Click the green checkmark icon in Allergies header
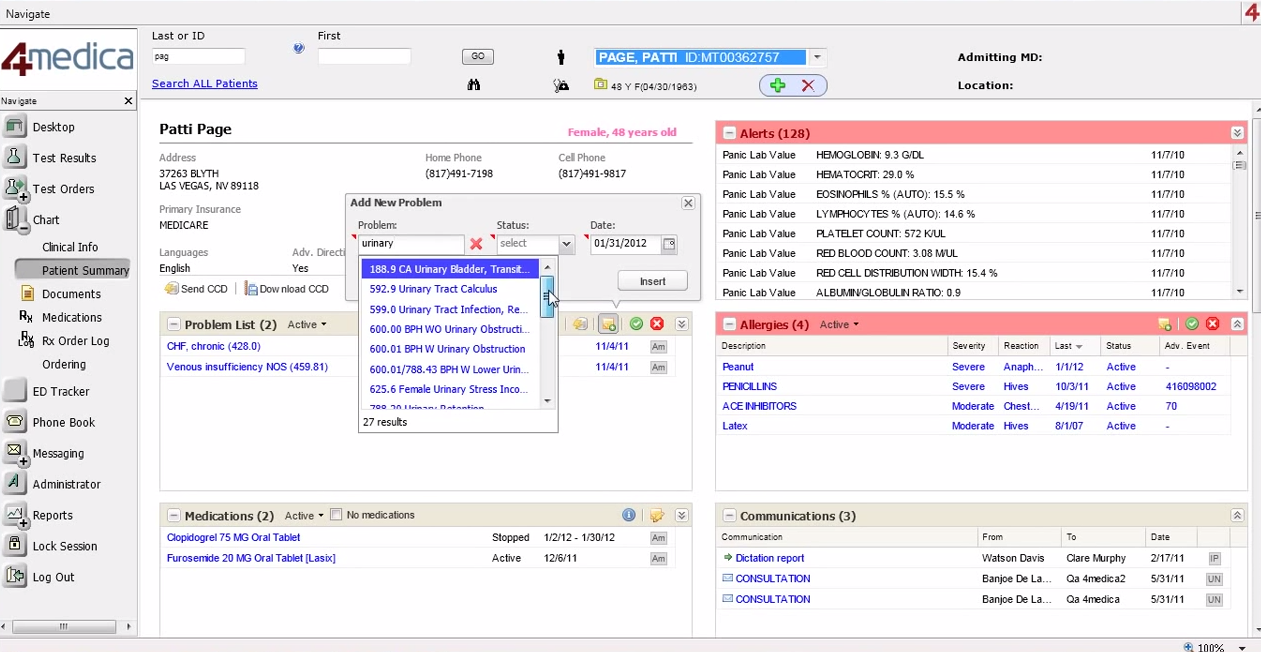This screenshot has width=1261, height=652. [x=1192, y=324]
